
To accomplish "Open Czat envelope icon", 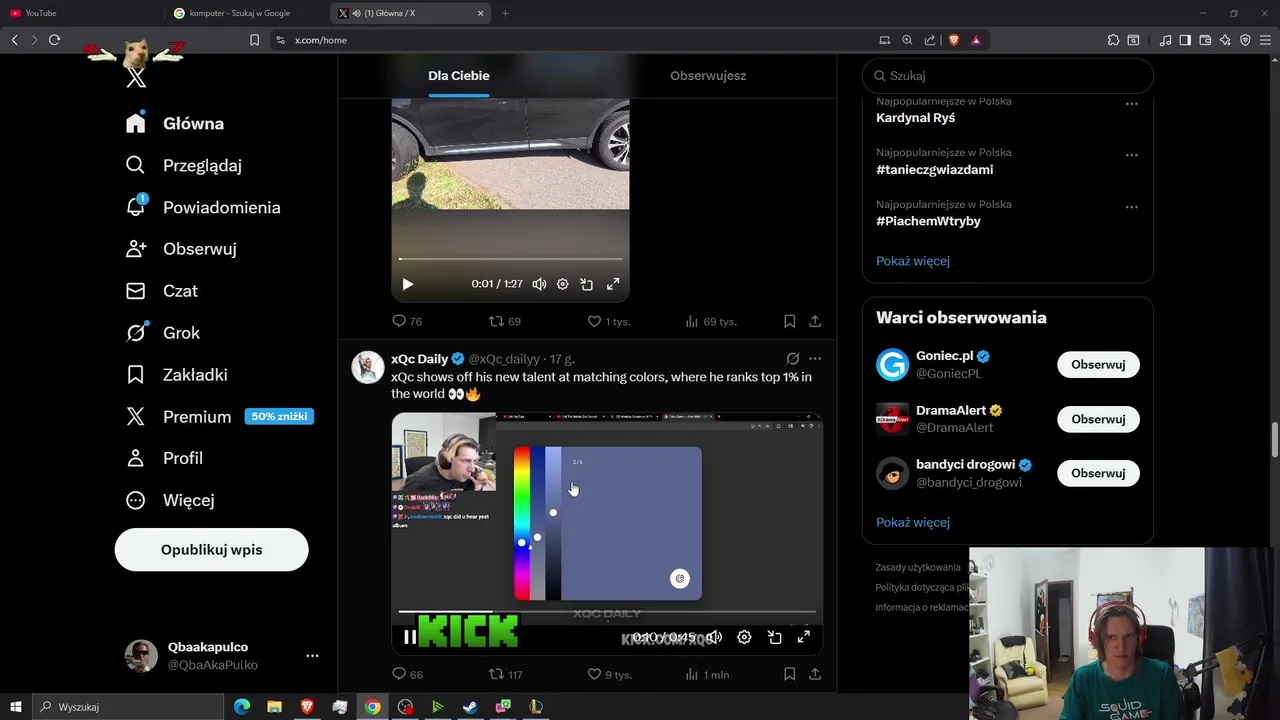I will [136, 291].
